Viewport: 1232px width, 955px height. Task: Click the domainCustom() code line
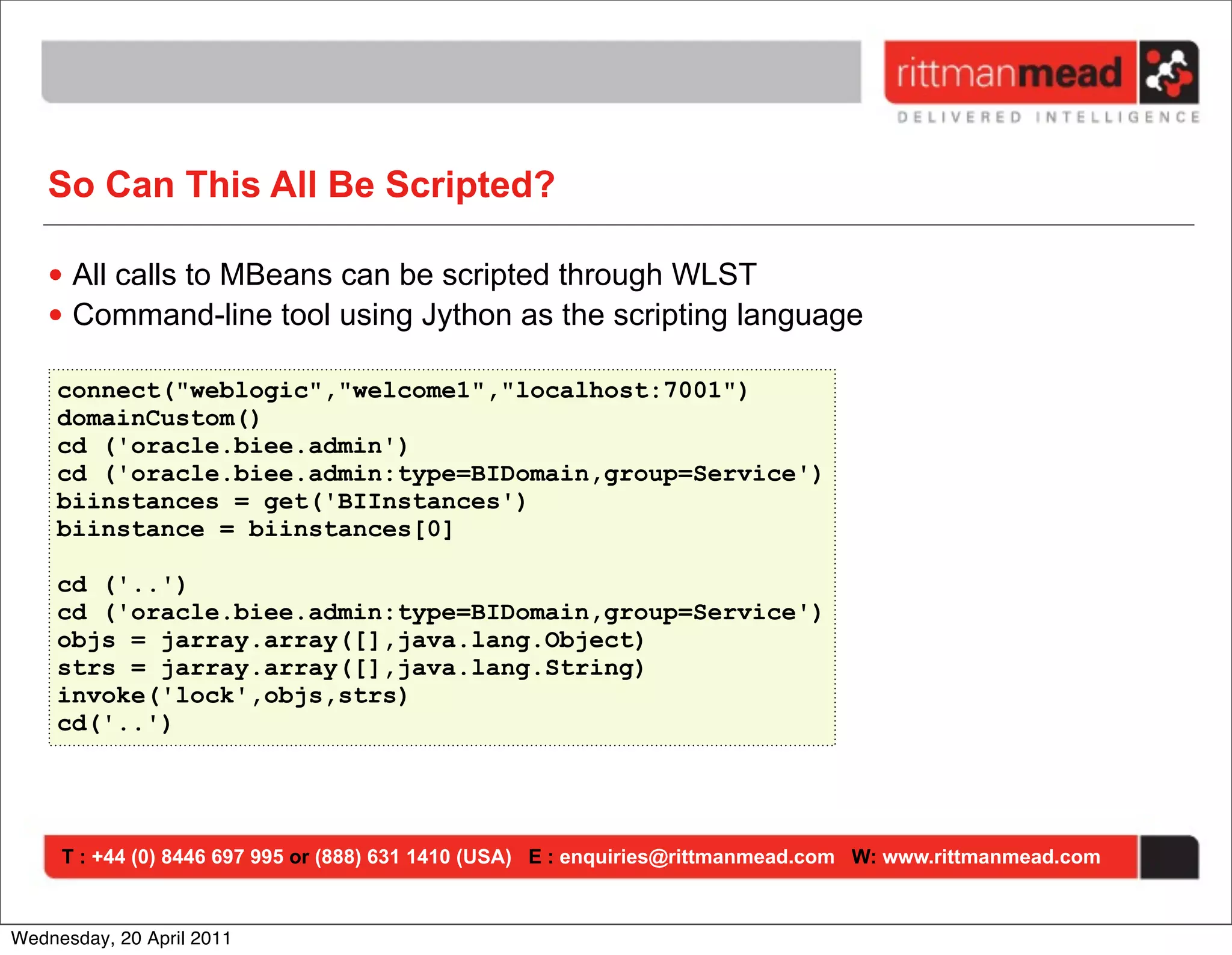(x=158, y=418)
